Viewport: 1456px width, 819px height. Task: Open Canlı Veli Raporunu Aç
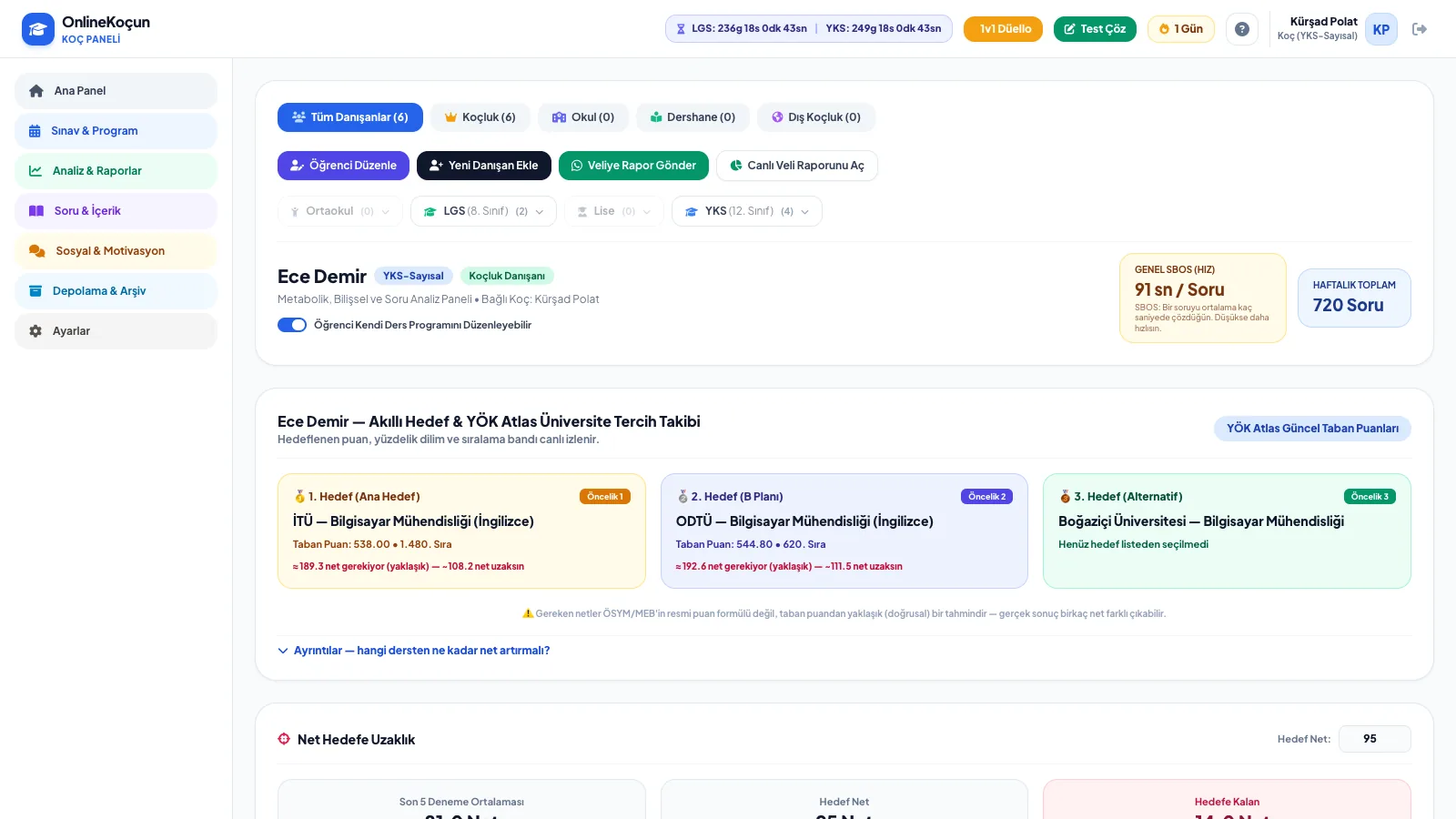[797, 166]
